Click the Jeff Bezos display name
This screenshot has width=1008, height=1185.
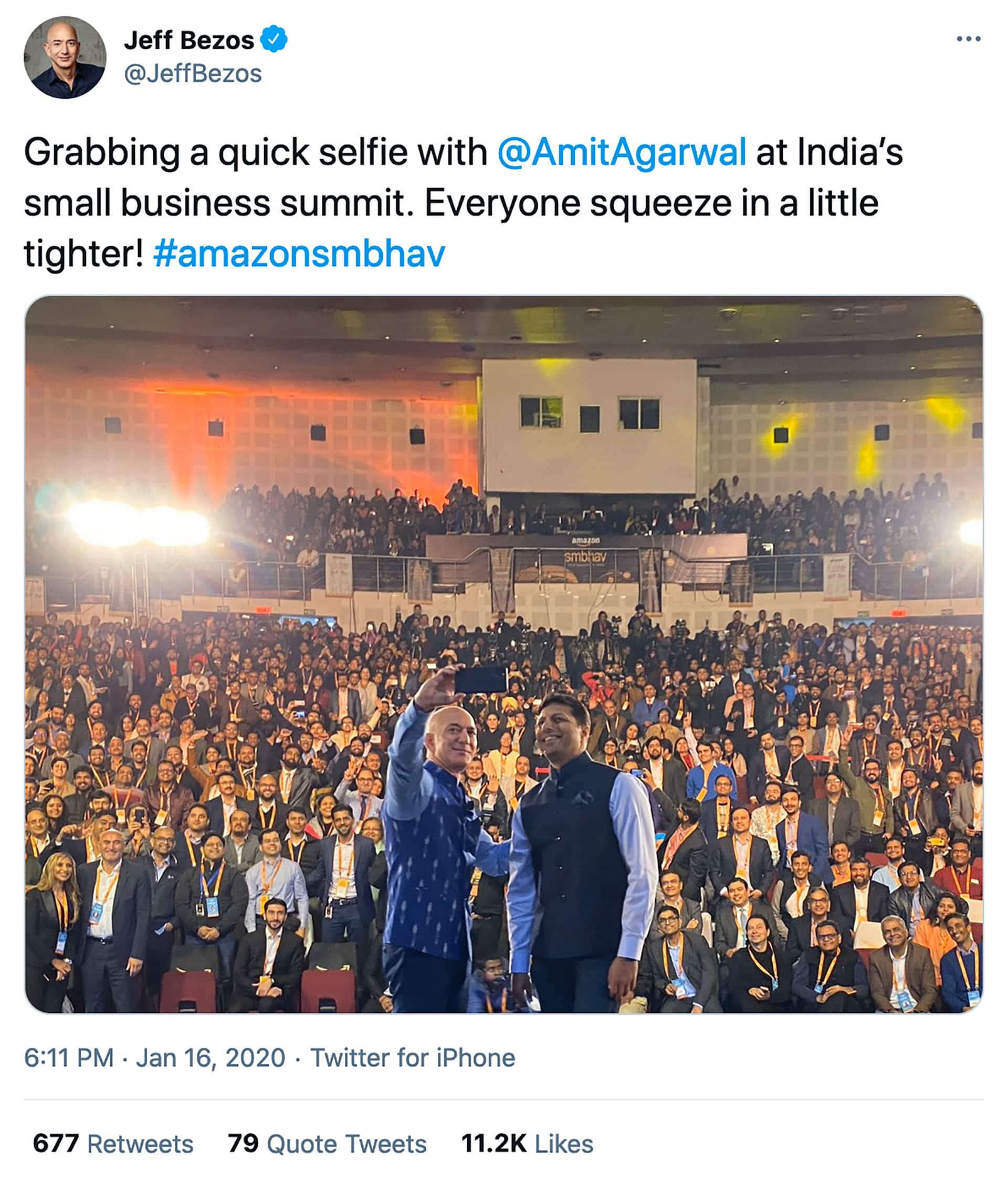click(x=188, y=40)
